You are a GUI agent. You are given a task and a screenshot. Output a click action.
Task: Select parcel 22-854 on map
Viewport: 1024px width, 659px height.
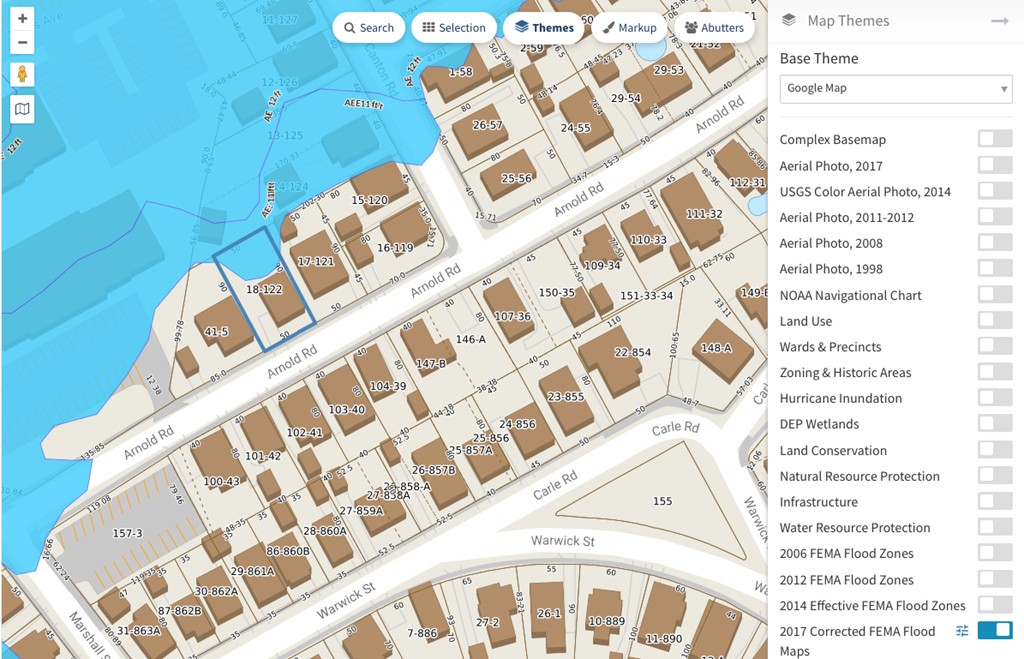point(632,353)
